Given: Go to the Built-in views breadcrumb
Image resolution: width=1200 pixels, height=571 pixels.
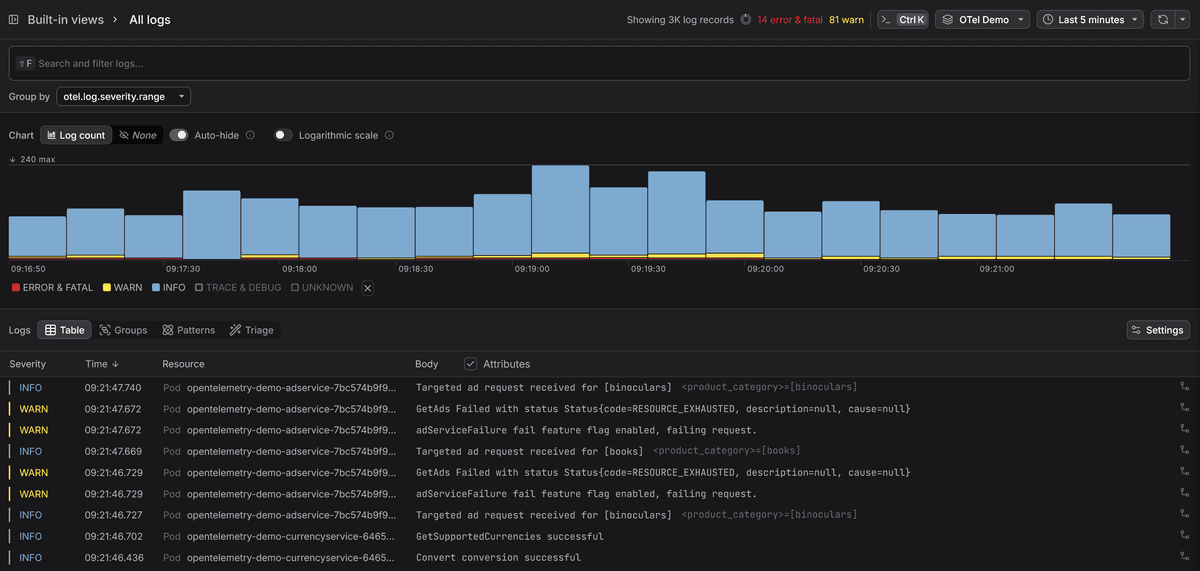Looking at the screenshot, I should [x=65, y=19].
